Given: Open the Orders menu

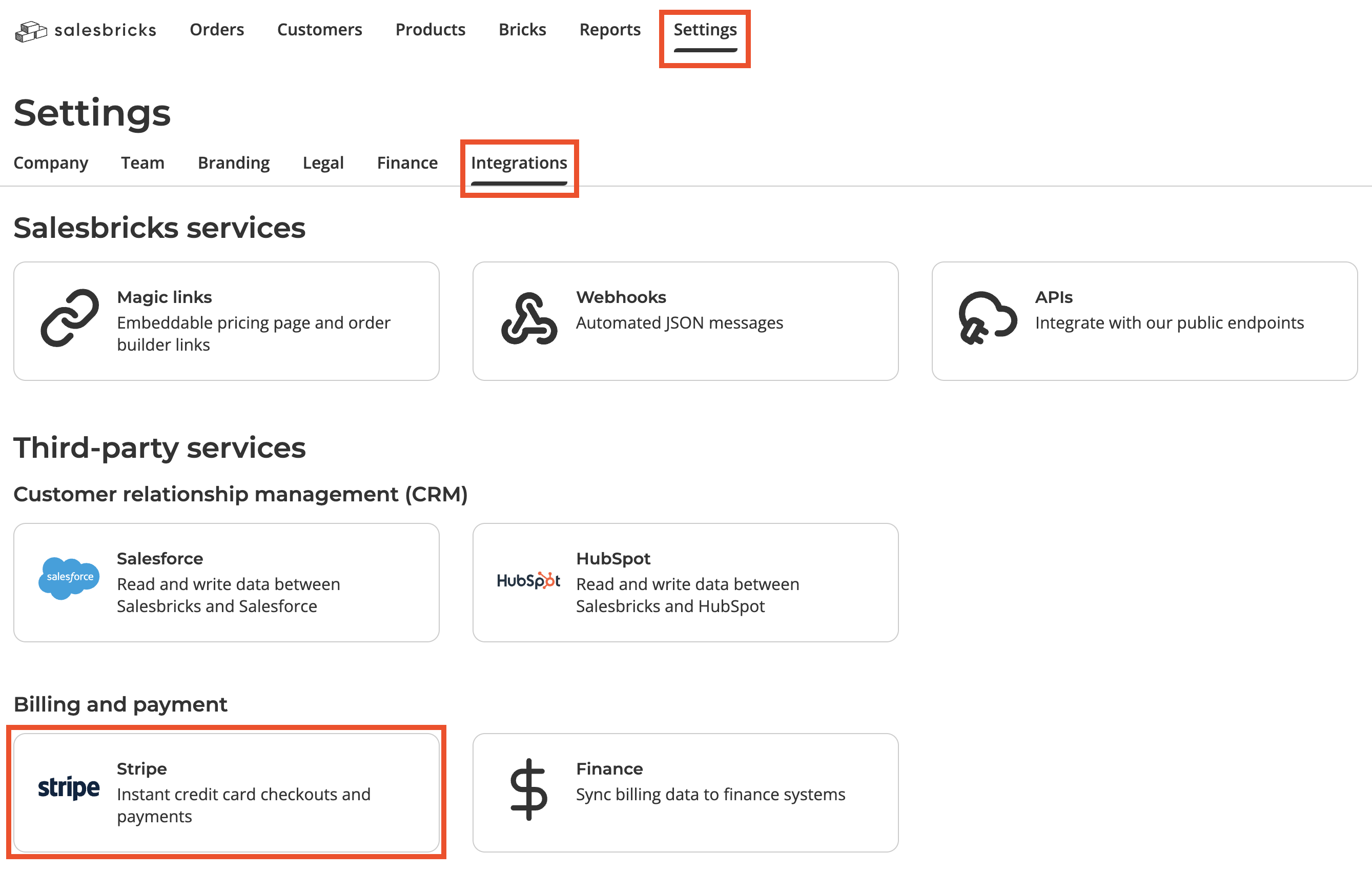Looking at the screenshot, I should pos(216,30).
